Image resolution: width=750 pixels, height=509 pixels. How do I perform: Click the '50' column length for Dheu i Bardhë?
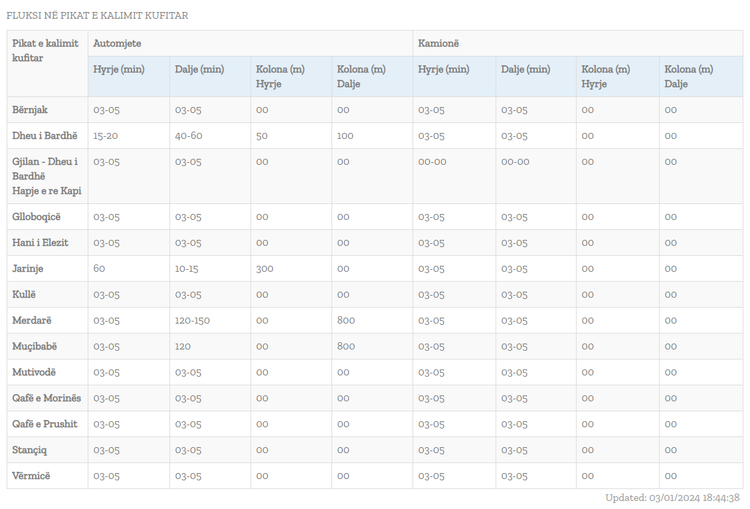coord(262,136)
